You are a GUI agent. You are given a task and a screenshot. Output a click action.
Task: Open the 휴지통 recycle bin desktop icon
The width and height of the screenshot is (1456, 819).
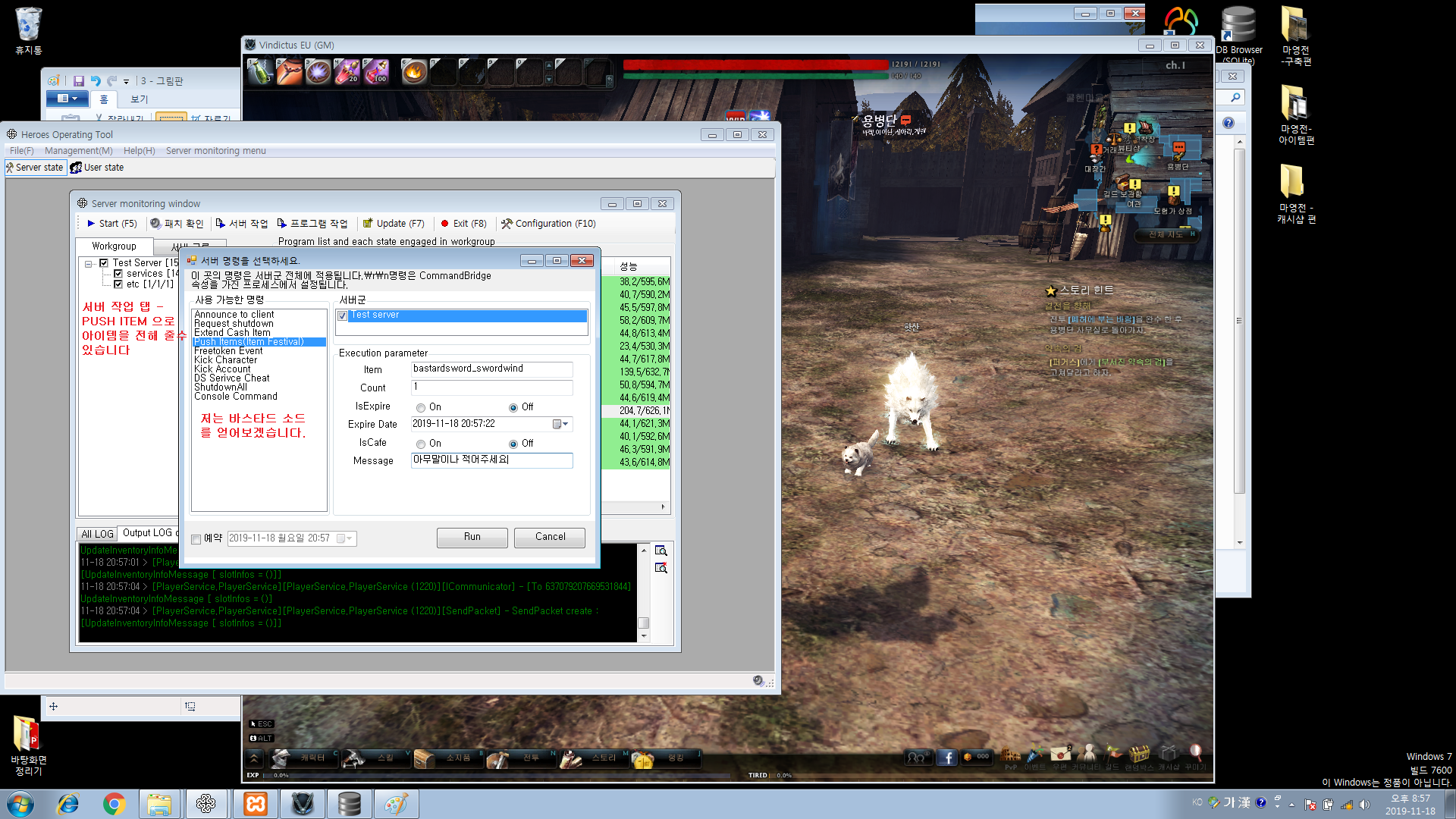pyautogui.click(x=28, y=30)
